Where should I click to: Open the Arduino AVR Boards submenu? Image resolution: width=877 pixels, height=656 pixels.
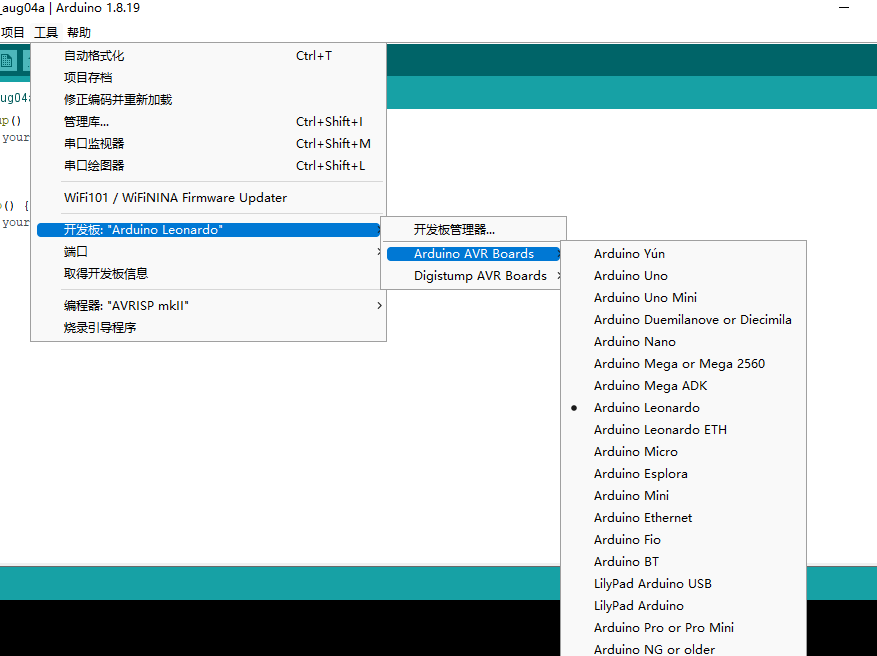(474, 254)
